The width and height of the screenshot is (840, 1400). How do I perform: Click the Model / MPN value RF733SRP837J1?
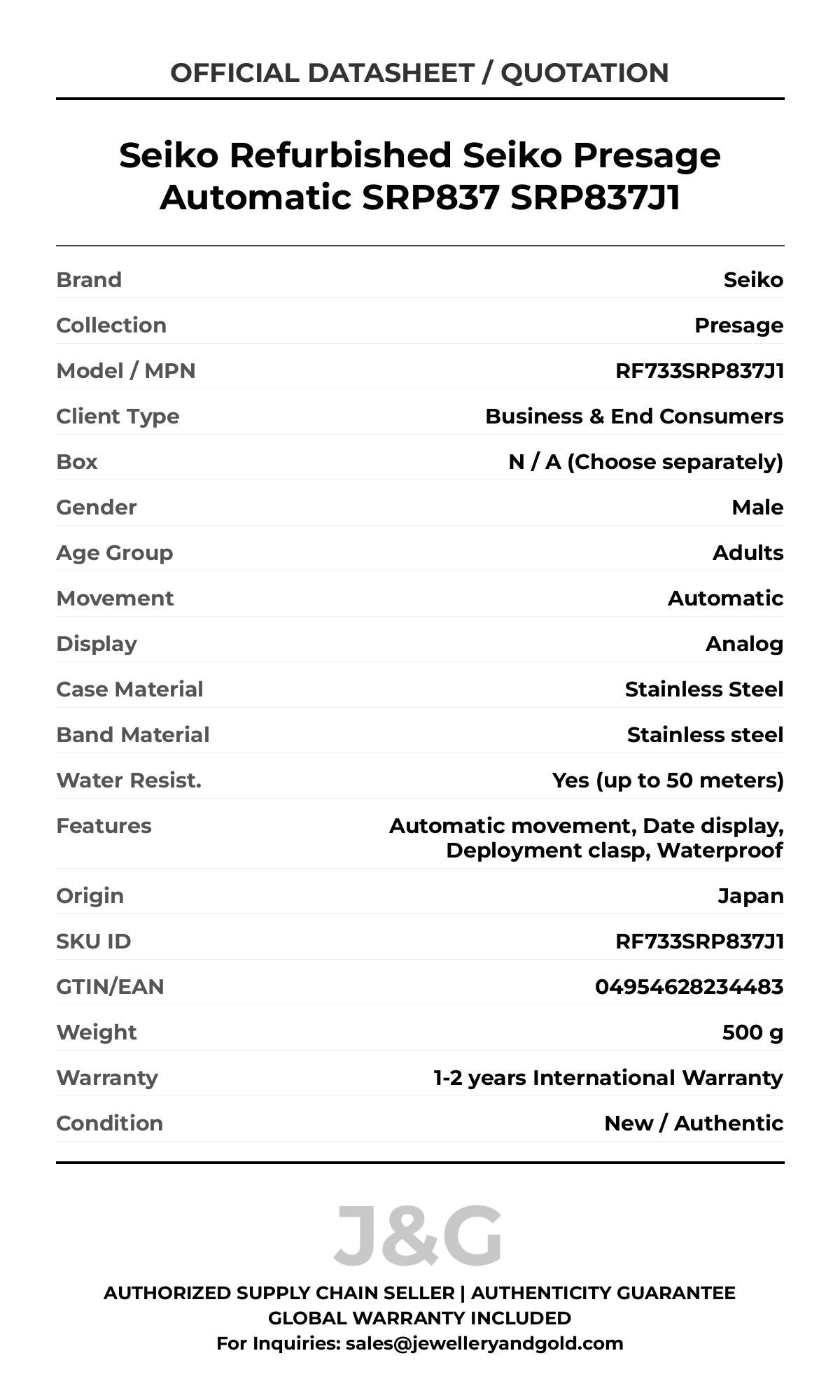tap(699, 371)
